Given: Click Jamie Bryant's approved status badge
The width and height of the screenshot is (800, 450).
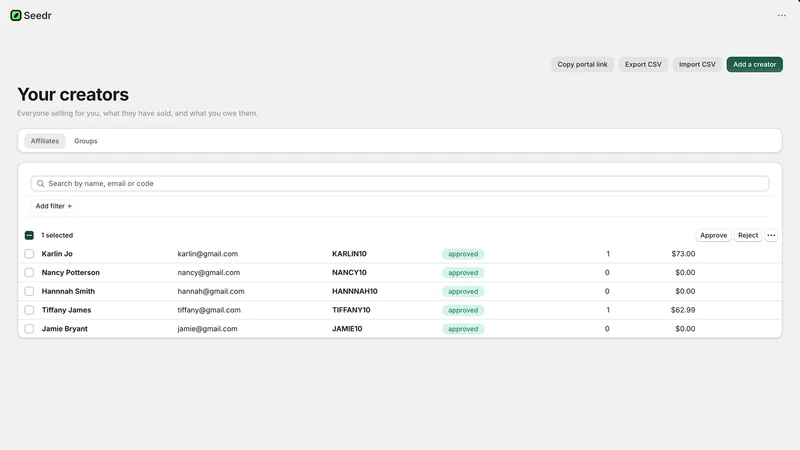Looking at the screenshot, I should click(463, 329).
